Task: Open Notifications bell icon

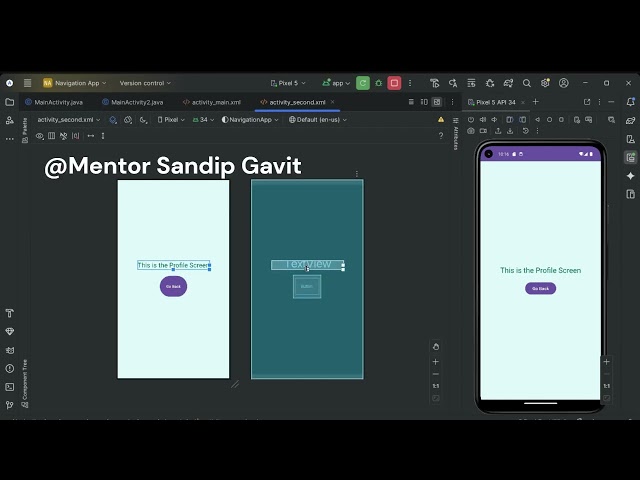Action: (631, 102)
